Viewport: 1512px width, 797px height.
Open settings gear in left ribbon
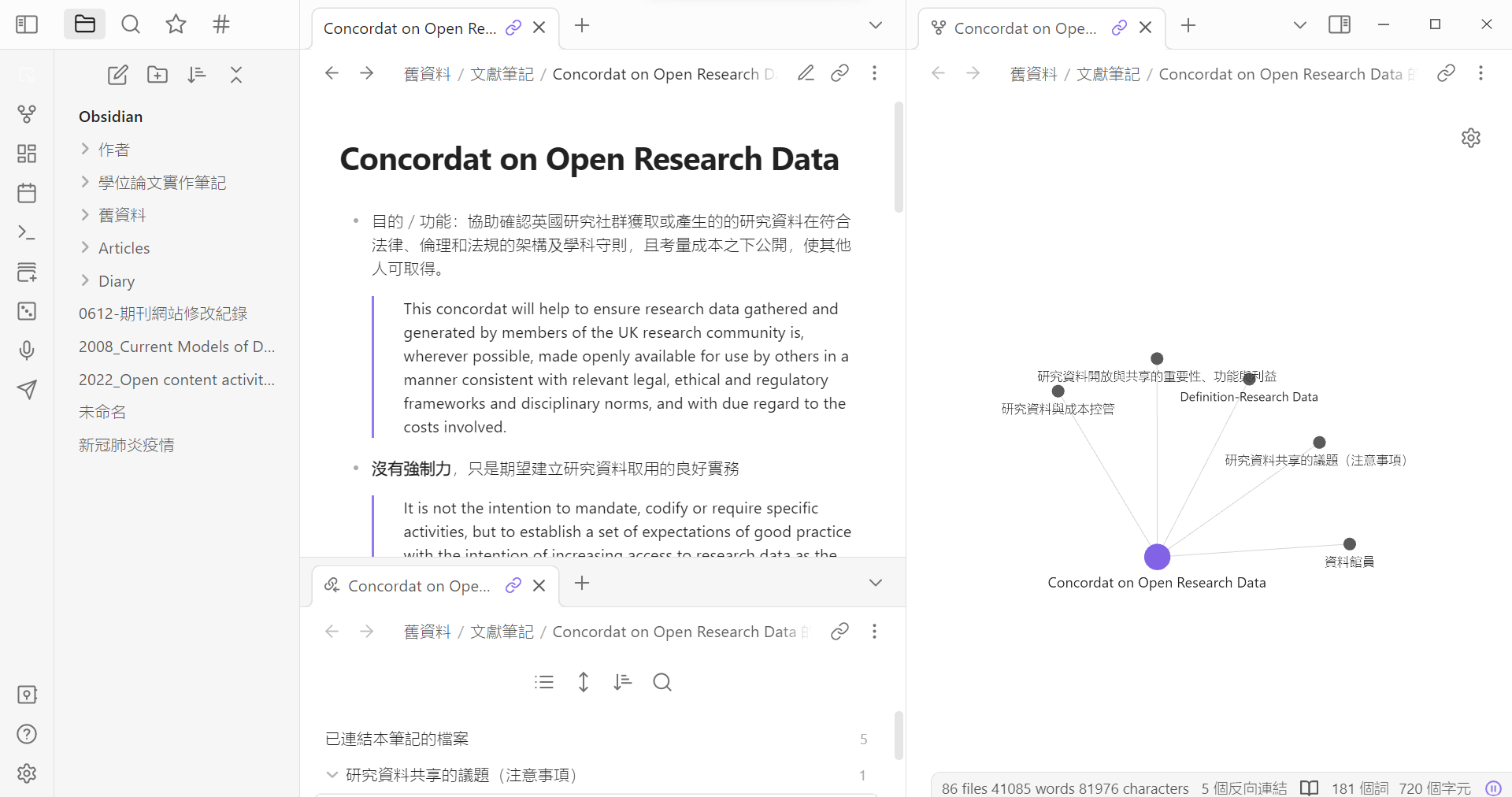point(27,773)
